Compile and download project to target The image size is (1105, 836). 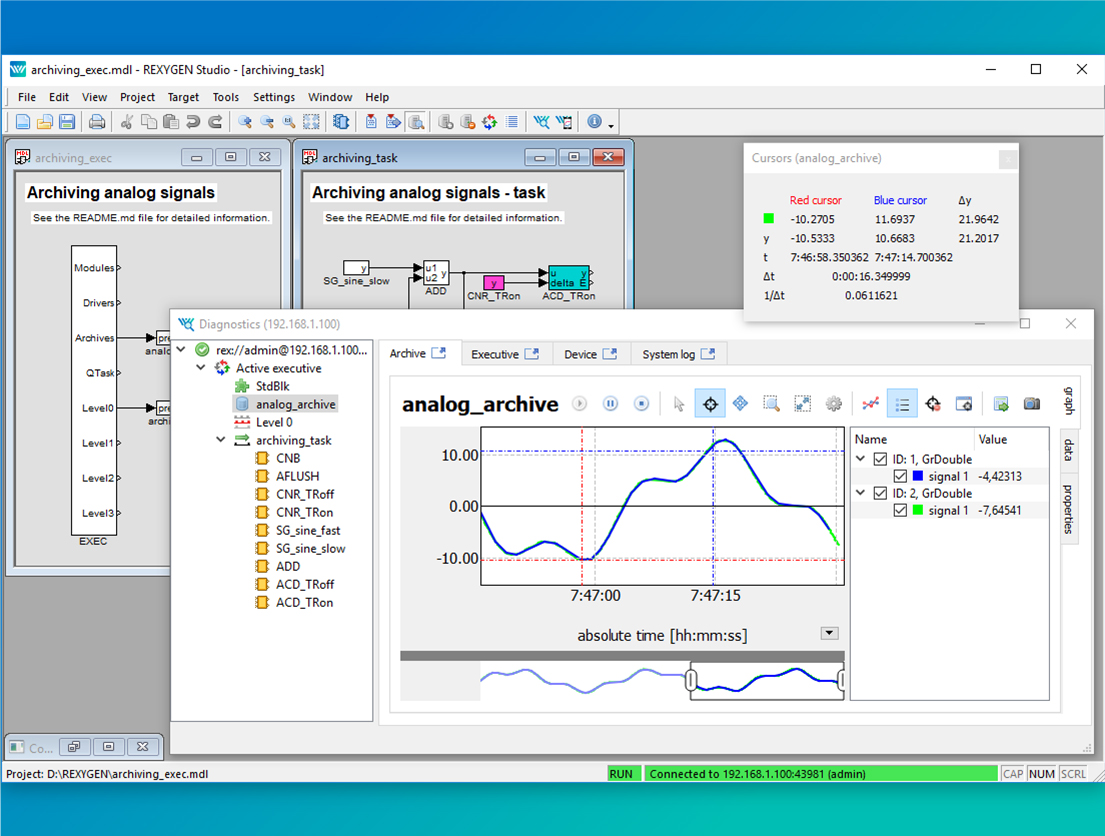pyautogui.click(x=393, y=122)
